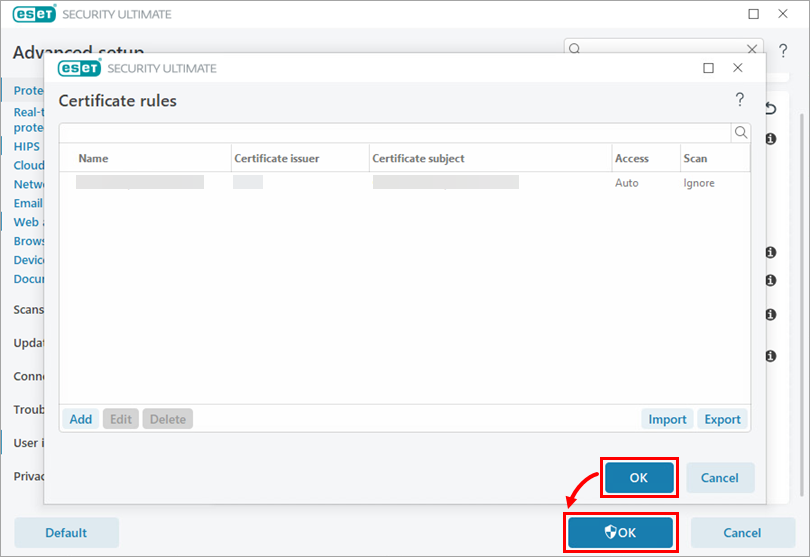Select the Email item in left sidebar
Viewport: 810px width, 557px height.
click(28, 203)
